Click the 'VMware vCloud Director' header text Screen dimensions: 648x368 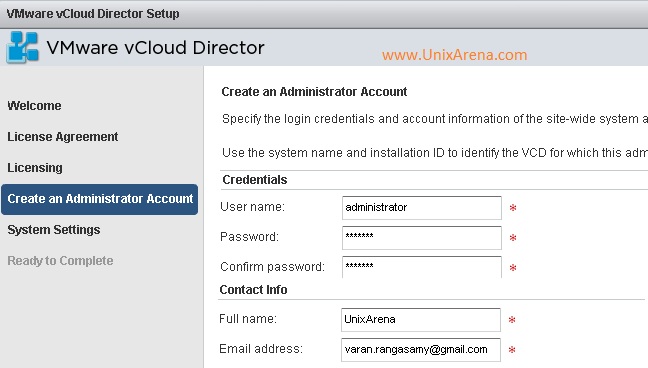(155, 48)
